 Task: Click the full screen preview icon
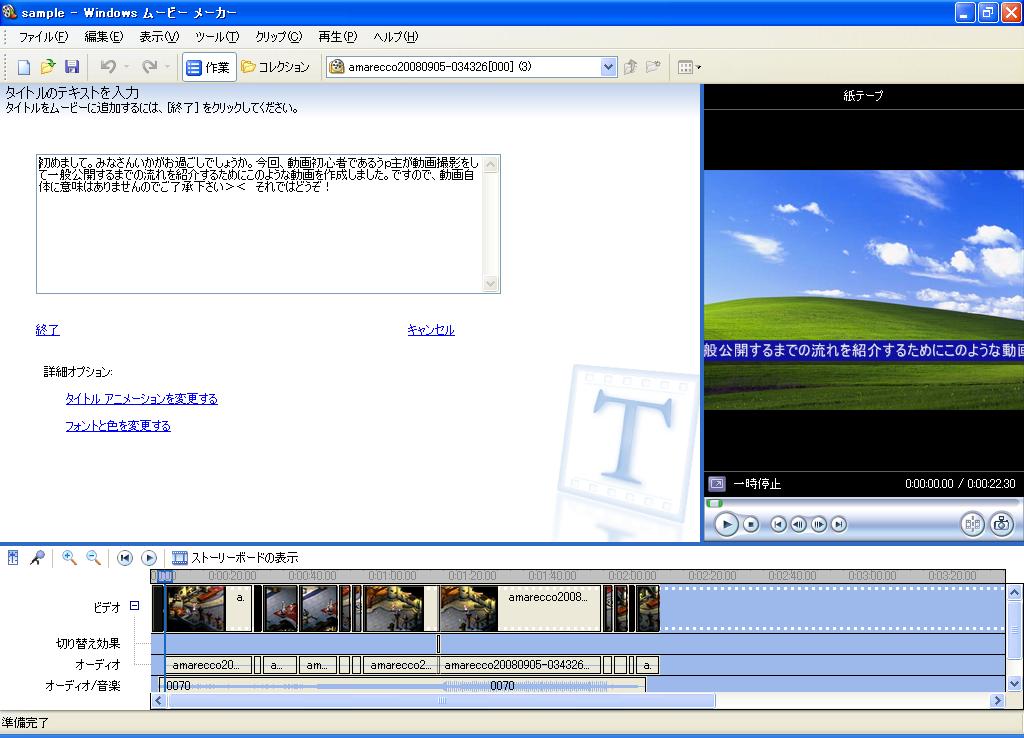pyautogui.click(x=716, y=484)
